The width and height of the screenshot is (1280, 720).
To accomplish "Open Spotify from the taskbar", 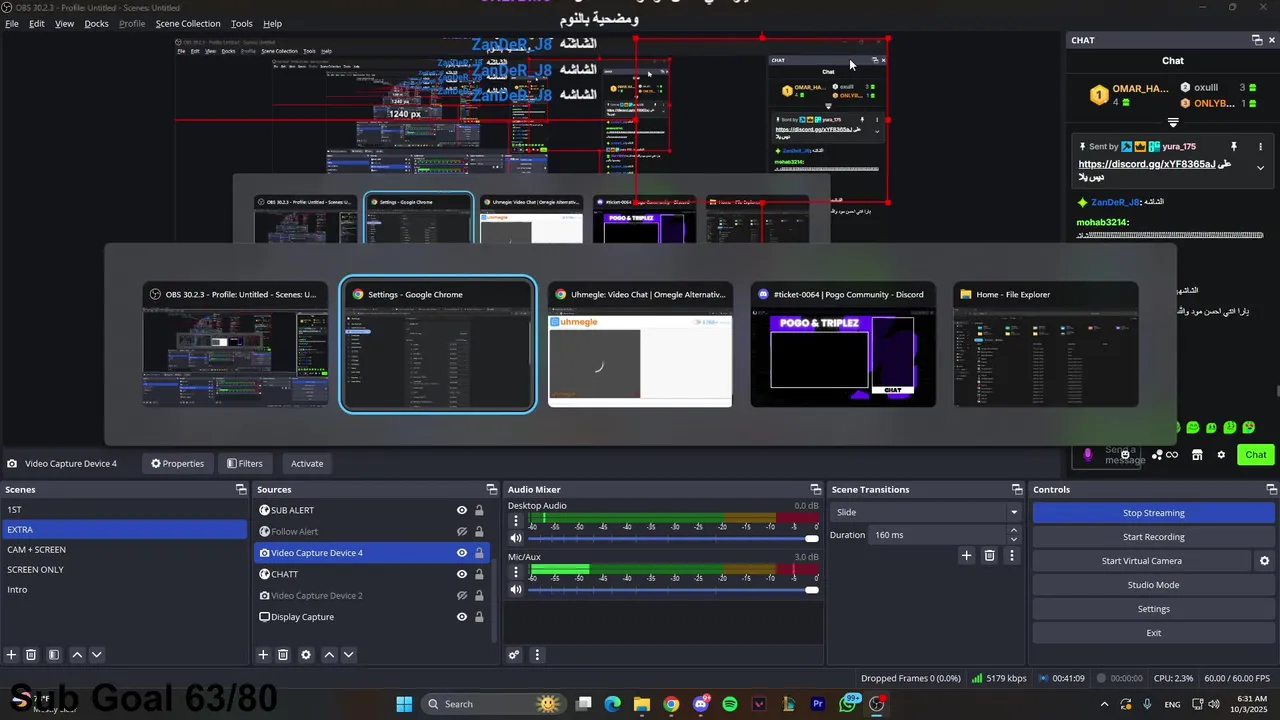I will point(730,704).
